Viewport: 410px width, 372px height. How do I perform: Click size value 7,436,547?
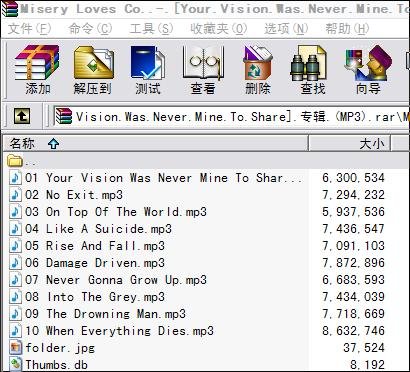click(353, 229)
